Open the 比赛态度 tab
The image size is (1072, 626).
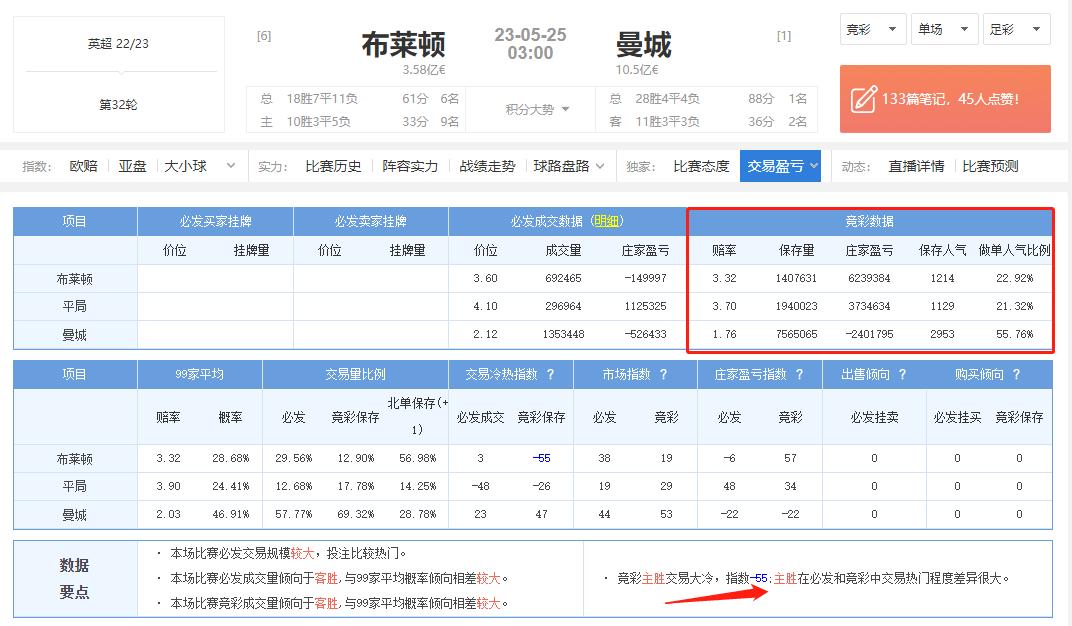point(702,164)
